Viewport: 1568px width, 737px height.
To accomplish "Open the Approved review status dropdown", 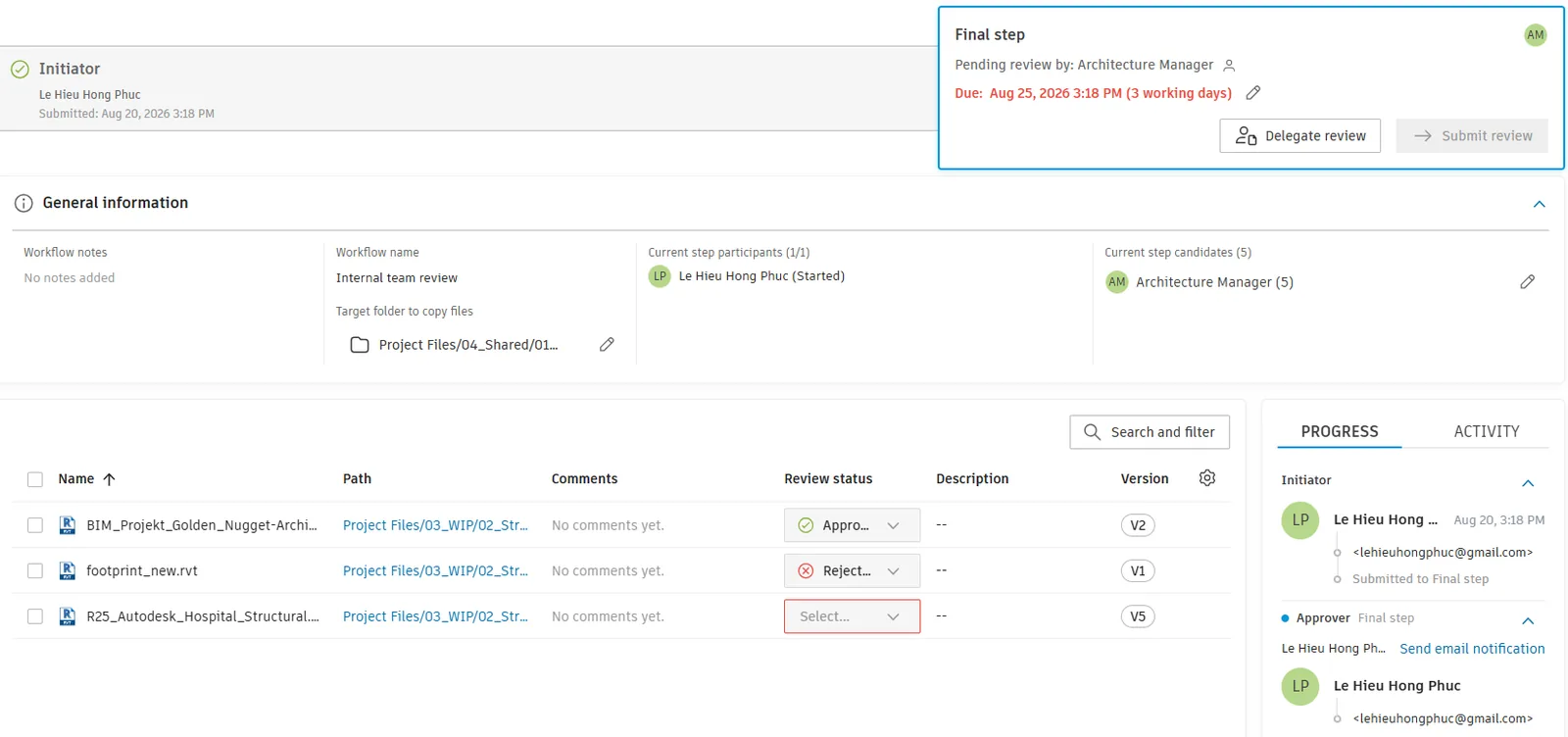I will click(x=852, y=525).
